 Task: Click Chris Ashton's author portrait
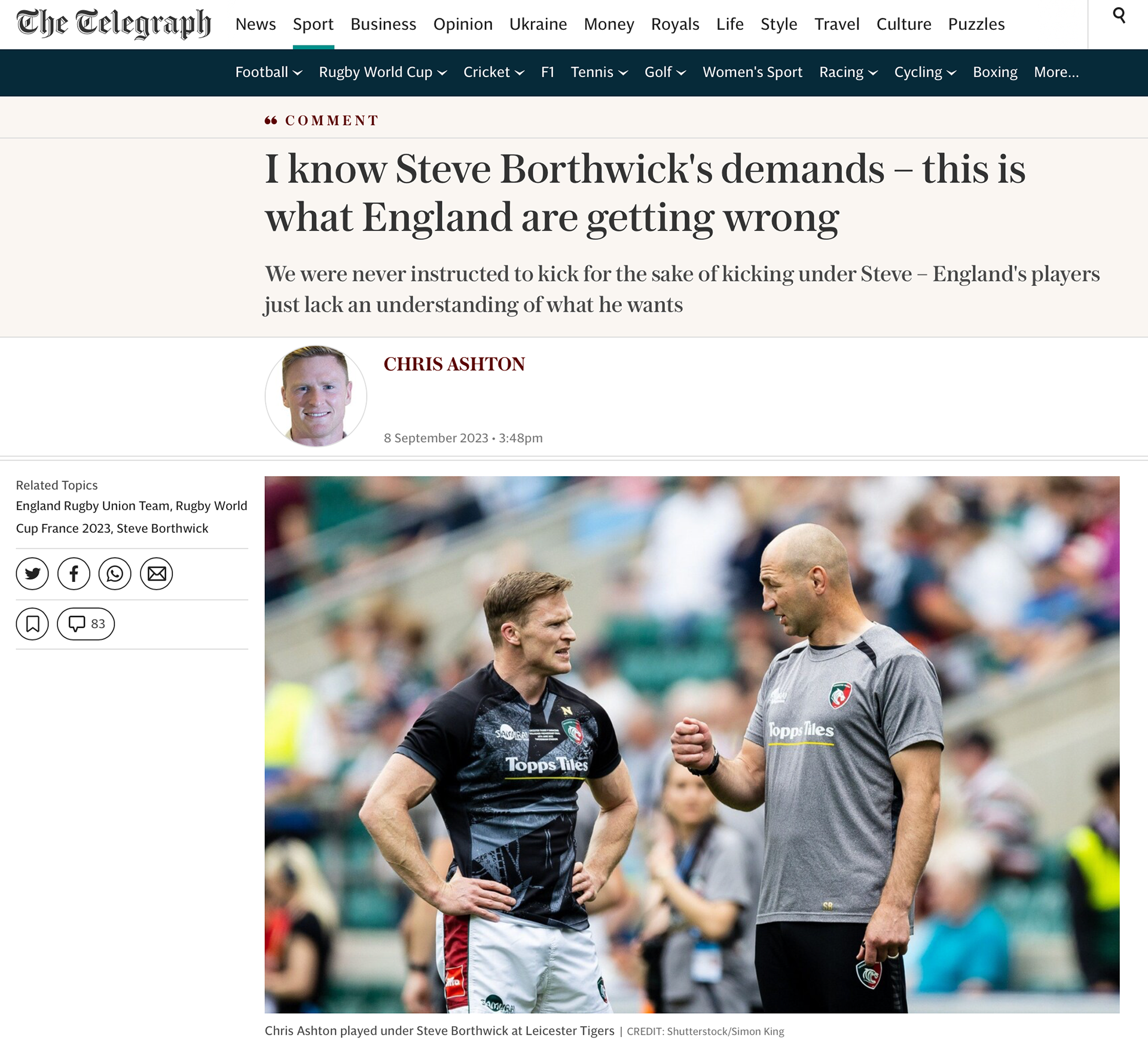click(x=316, y=396)
